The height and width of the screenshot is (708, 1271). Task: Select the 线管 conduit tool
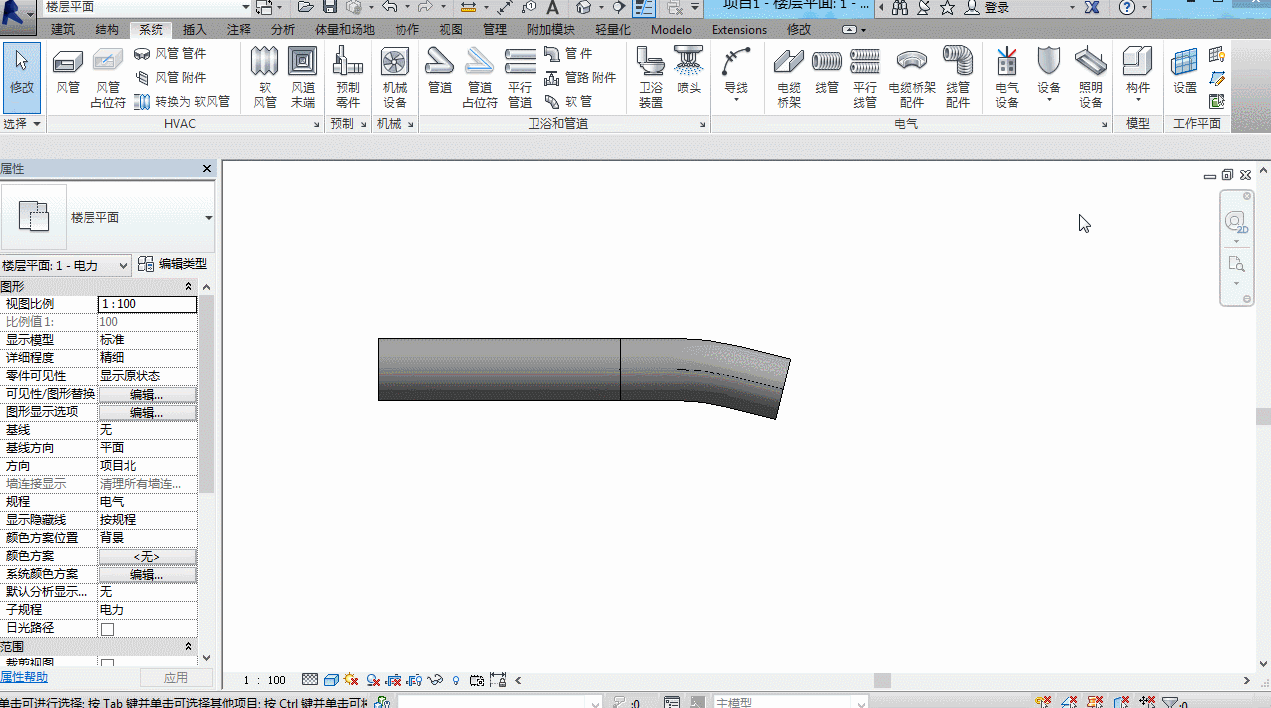pyautogui.click(x=827, y=72)
